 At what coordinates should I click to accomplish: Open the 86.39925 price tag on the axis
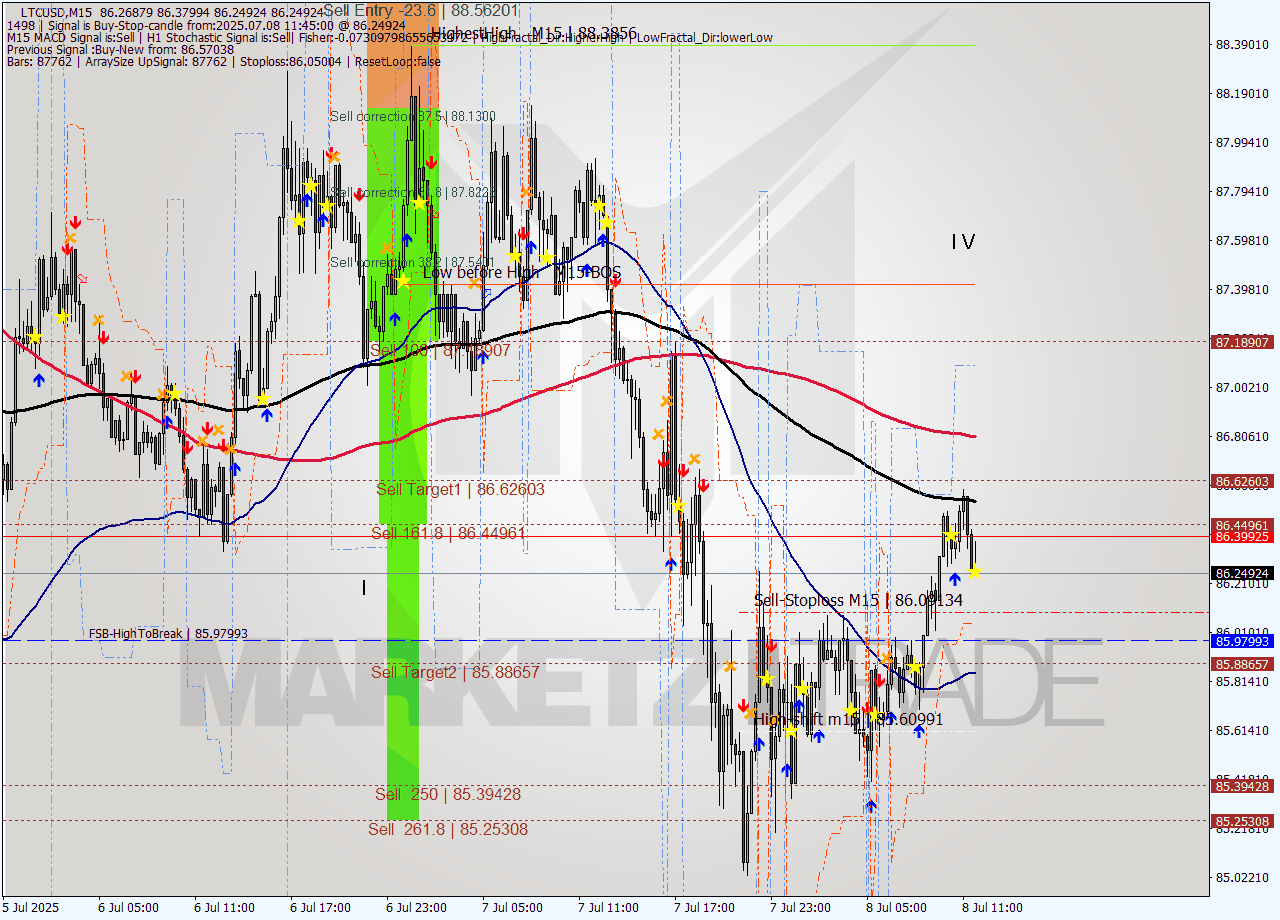(1240, 537)
